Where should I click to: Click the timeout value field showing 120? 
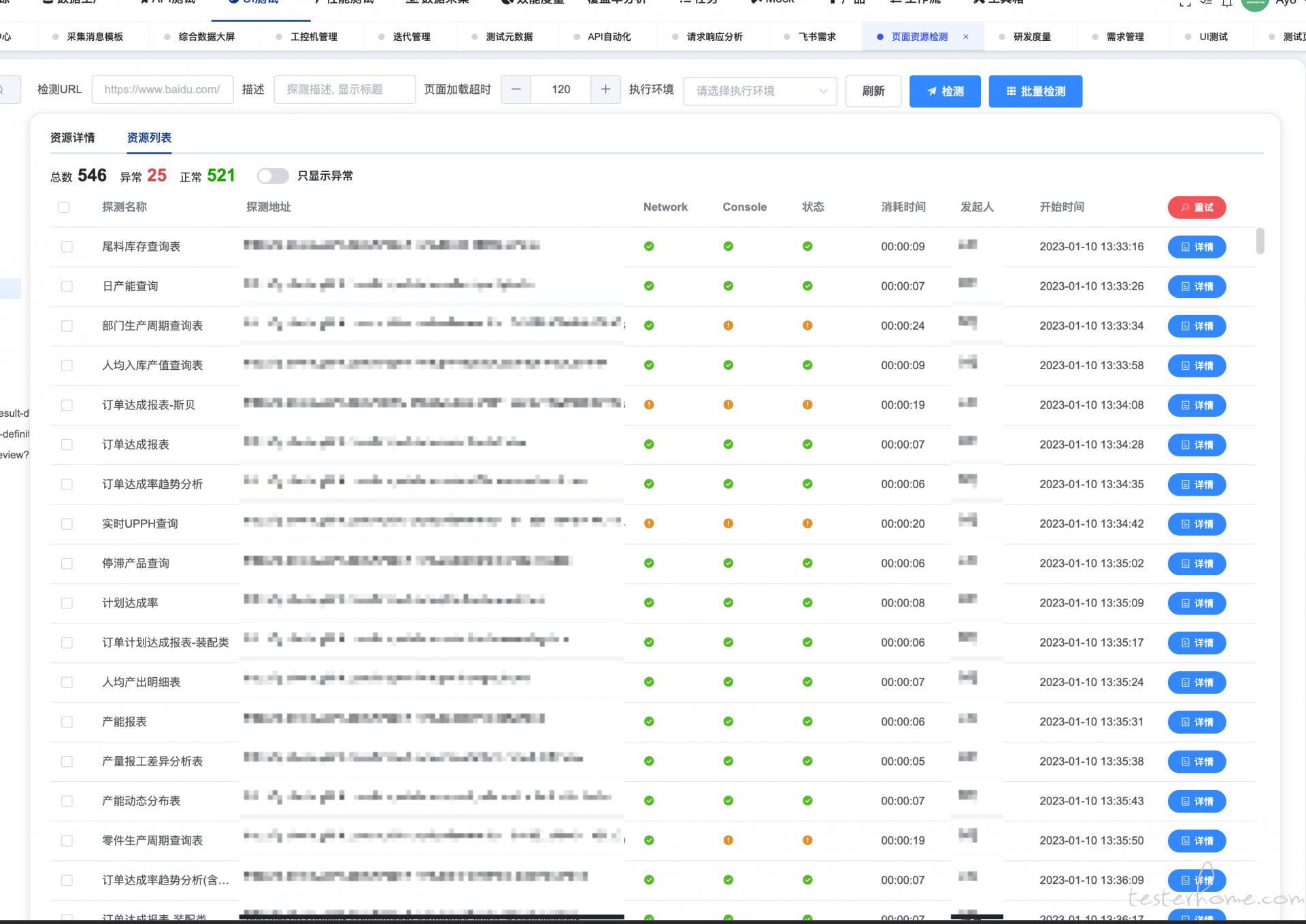coord(561,90)
